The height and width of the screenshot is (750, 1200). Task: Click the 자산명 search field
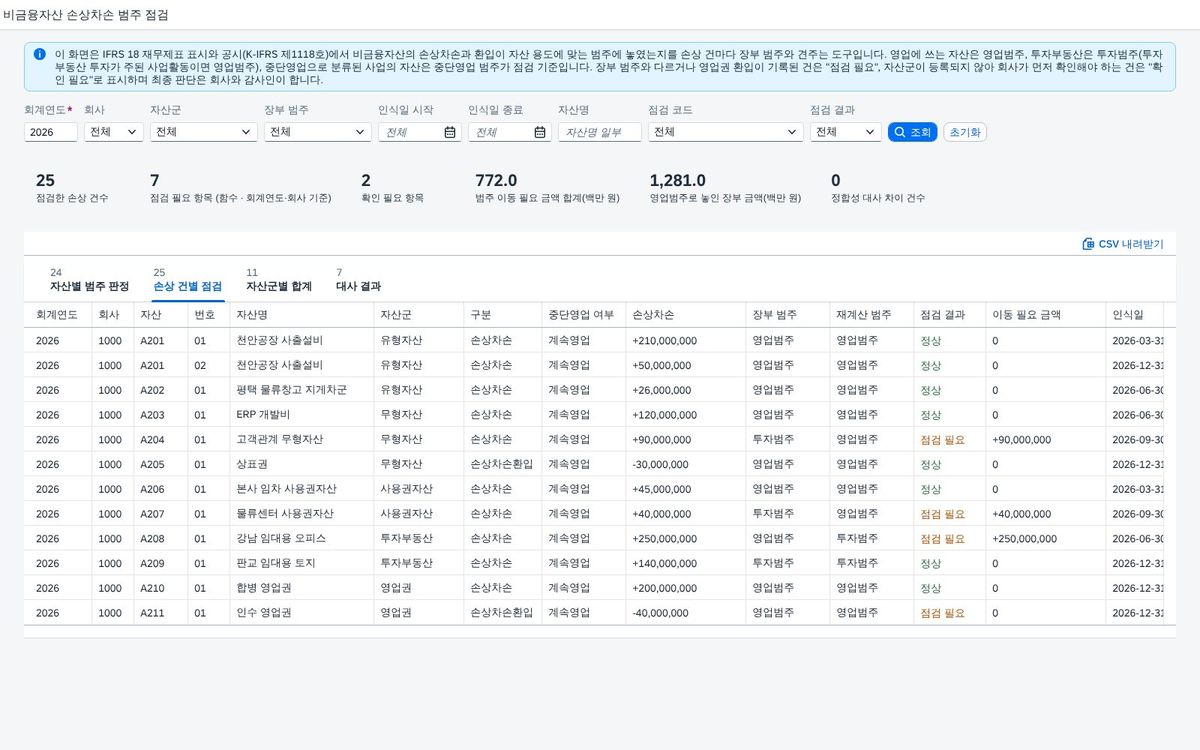[600, 132]
